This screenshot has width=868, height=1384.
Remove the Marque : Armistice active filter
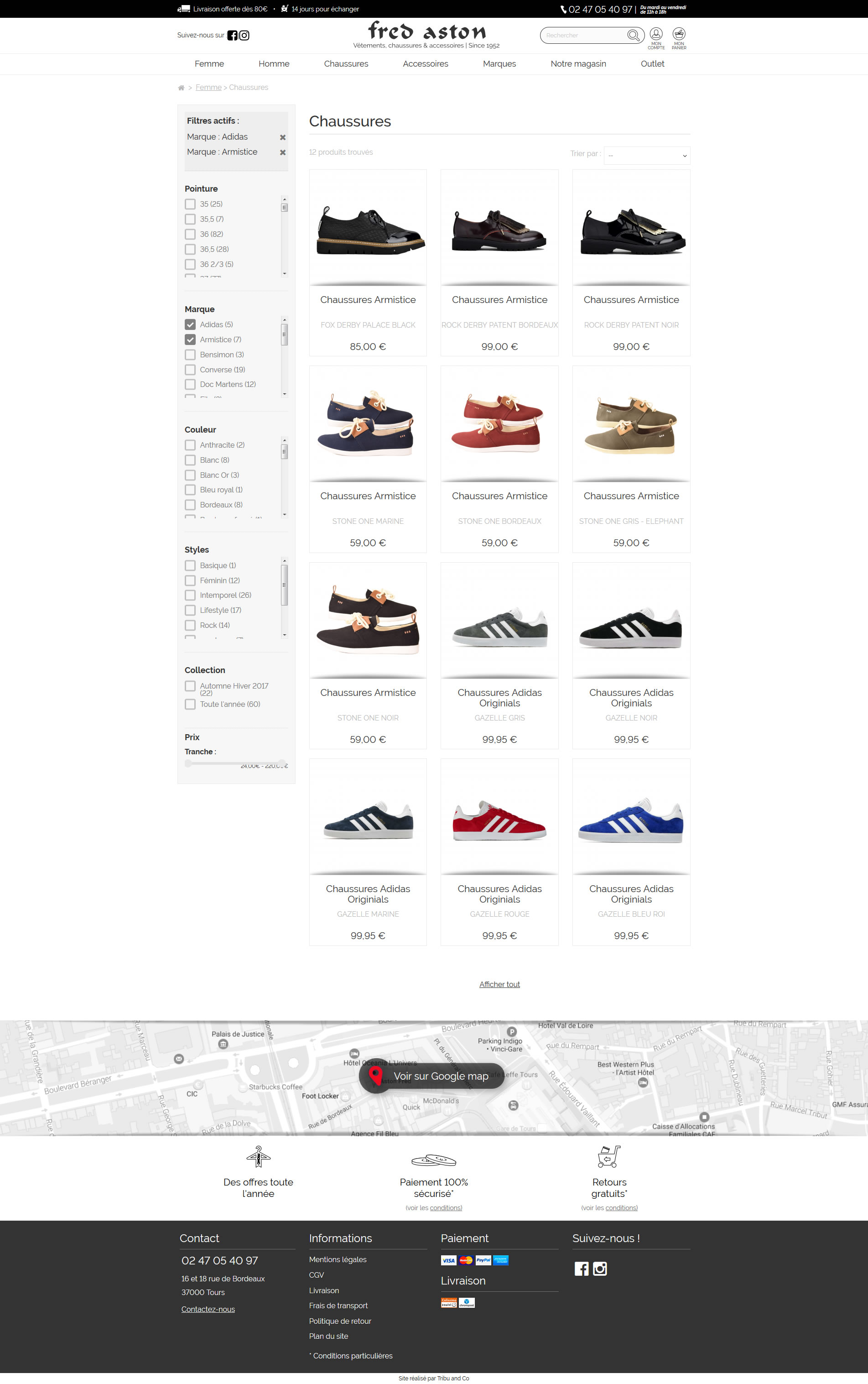coord(282,152)
